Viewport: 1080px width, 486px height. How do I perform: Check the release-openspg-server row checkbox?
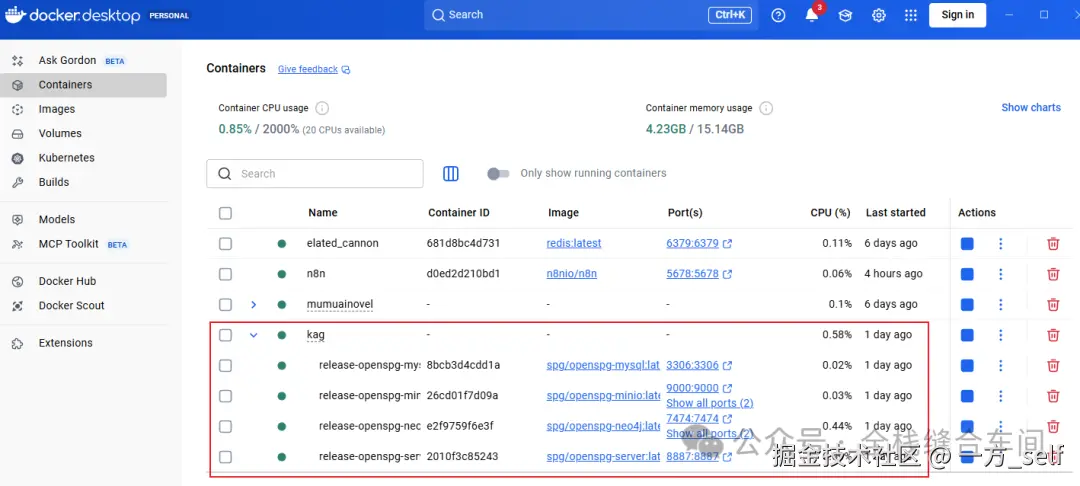pyautogui.click(x=225, y=457)
